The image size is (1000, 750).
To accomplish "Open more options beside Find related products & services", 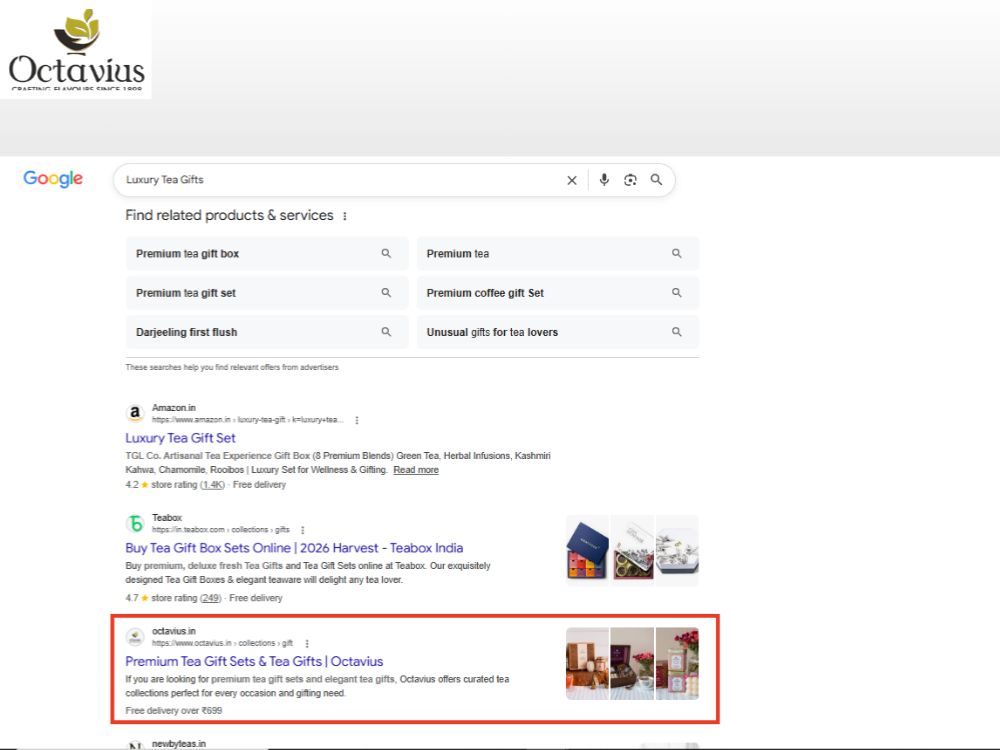I will [344, 216].
